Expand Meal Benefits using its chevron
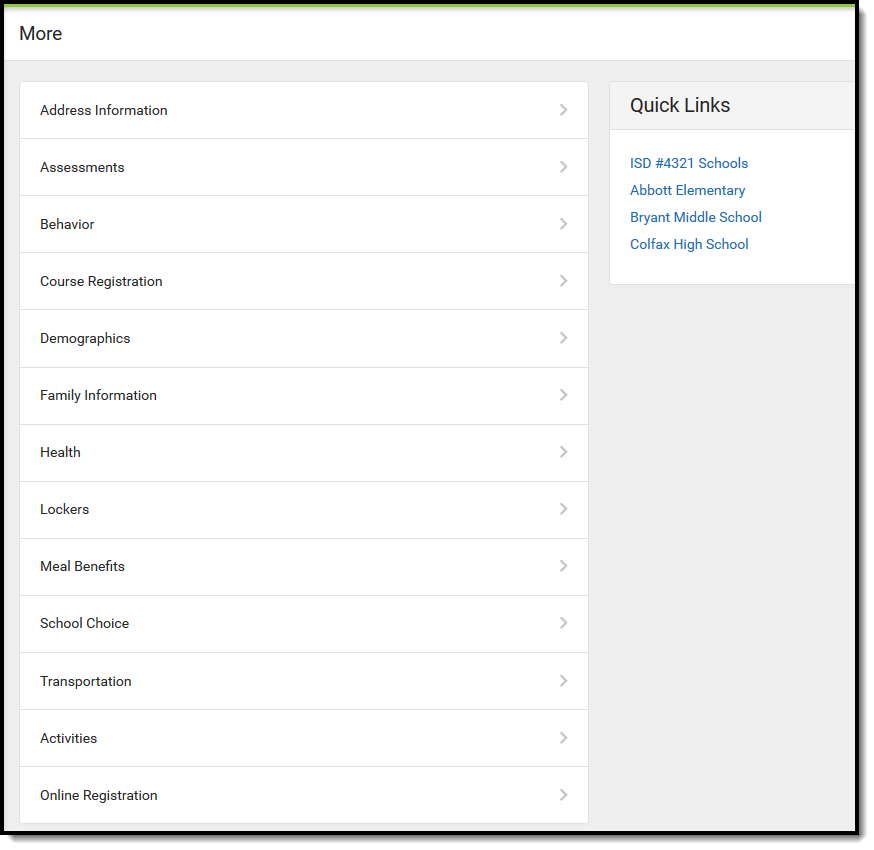Viewport: 874px width, 850px height. (x=564, y=566)
